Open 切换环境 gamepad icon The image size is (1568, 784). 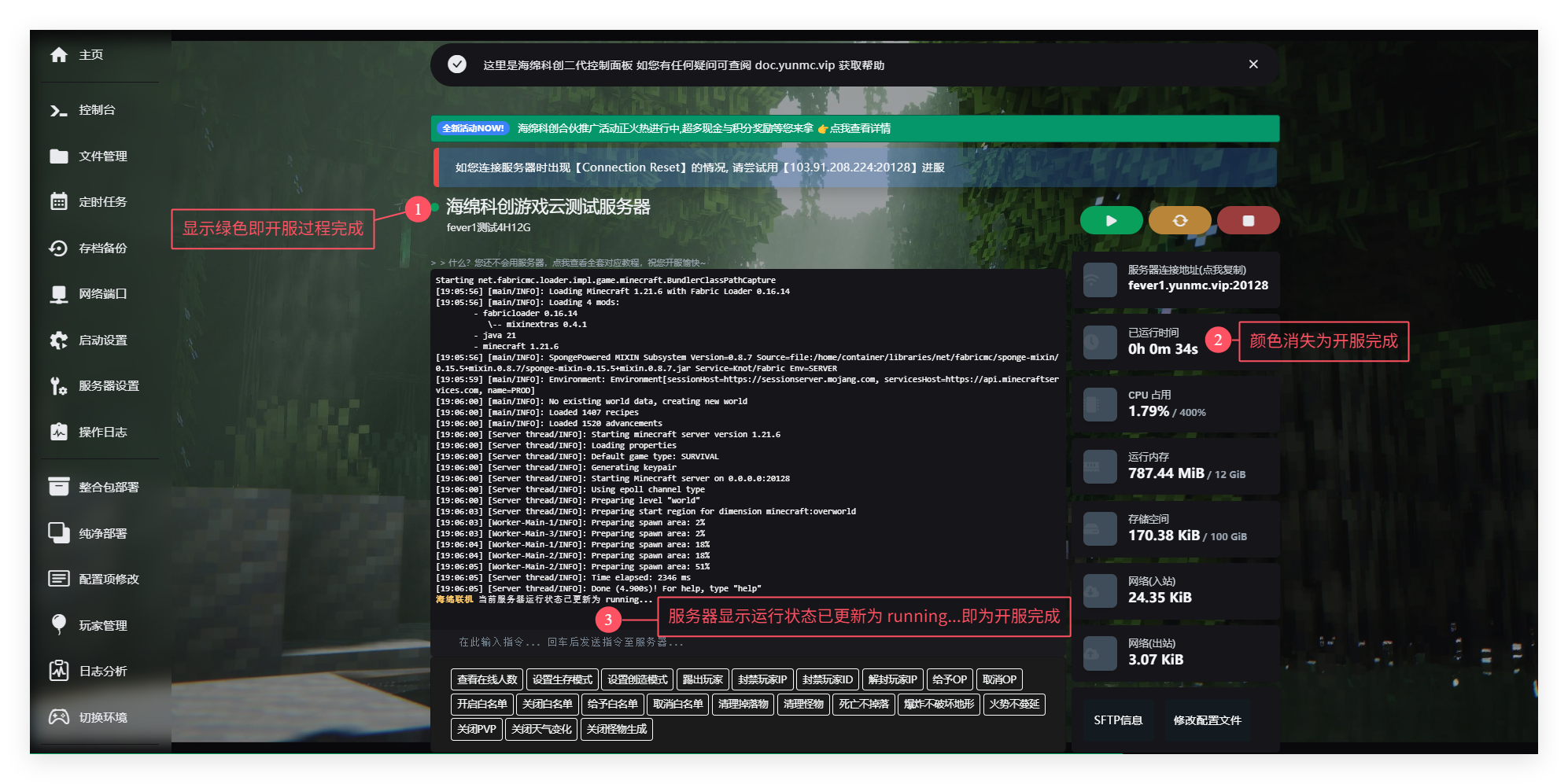point(59,717)
